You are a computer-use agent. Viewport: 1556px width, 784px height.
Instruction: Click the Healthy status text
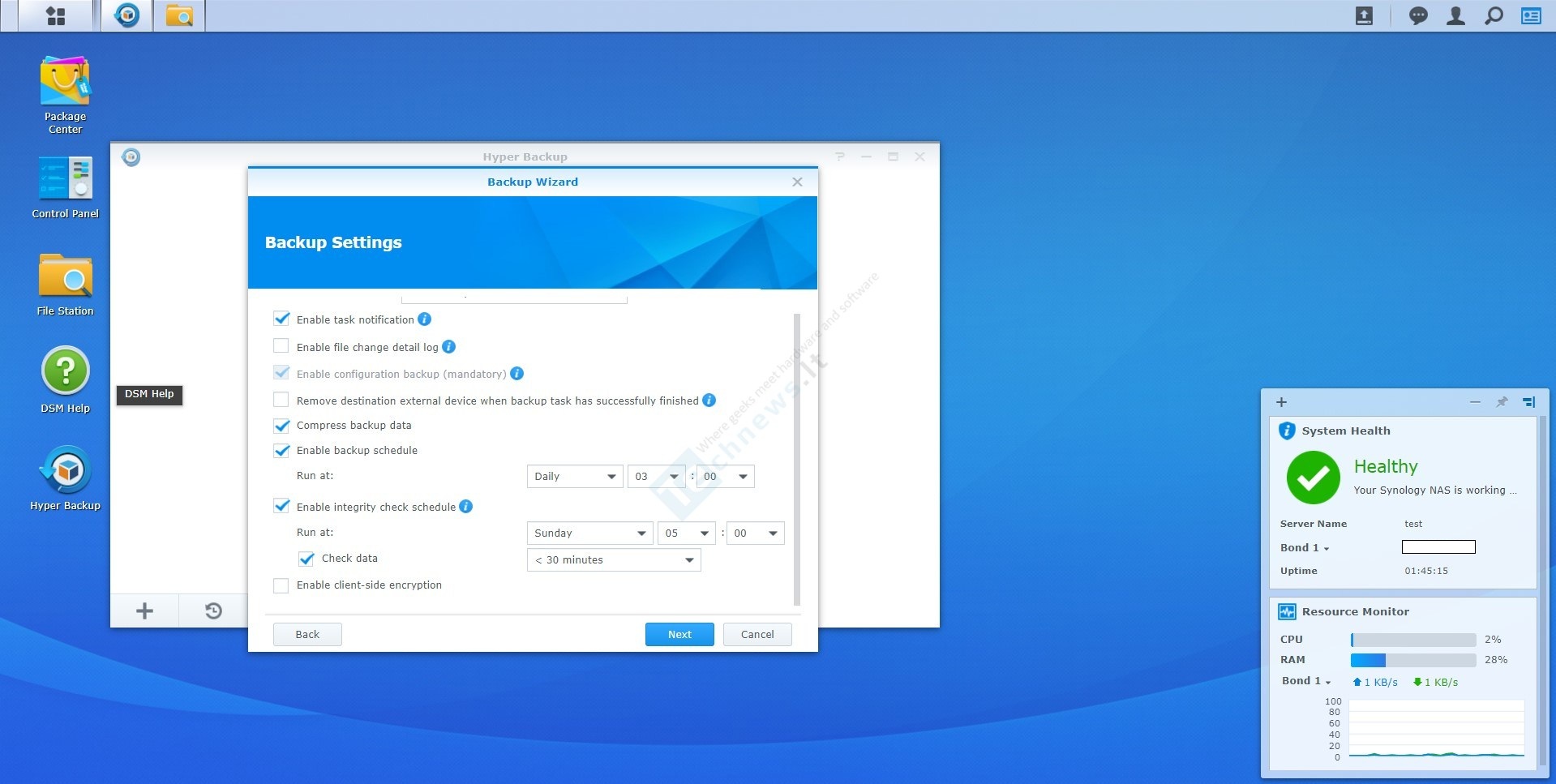point(1386,466)
